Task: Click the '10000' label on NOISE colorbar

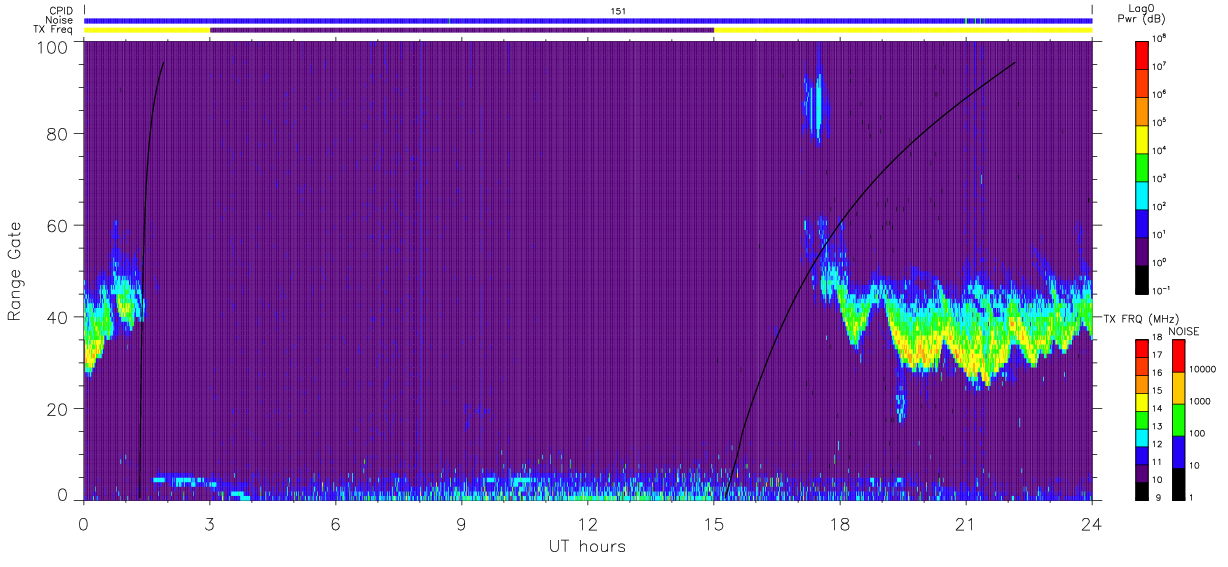Action: click(1201, 369)
